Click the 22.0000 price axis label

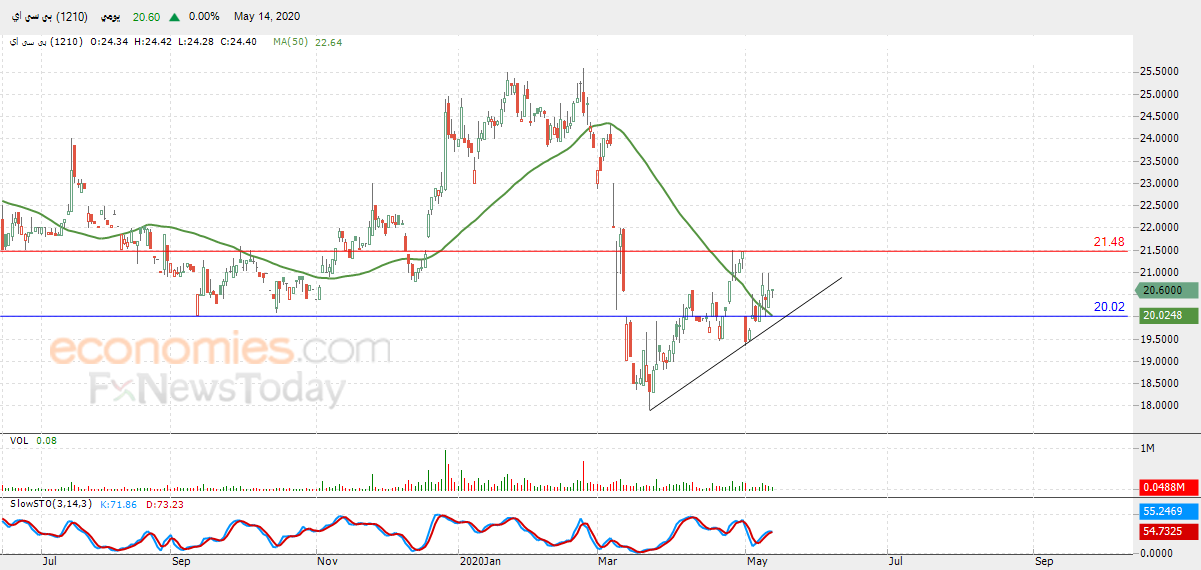coord(1158,227)
